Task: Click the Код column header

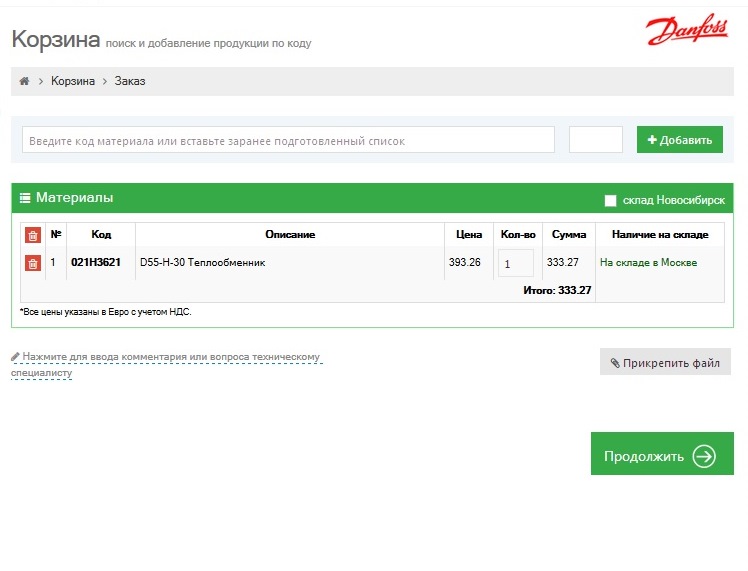Action: click(101, 234)
